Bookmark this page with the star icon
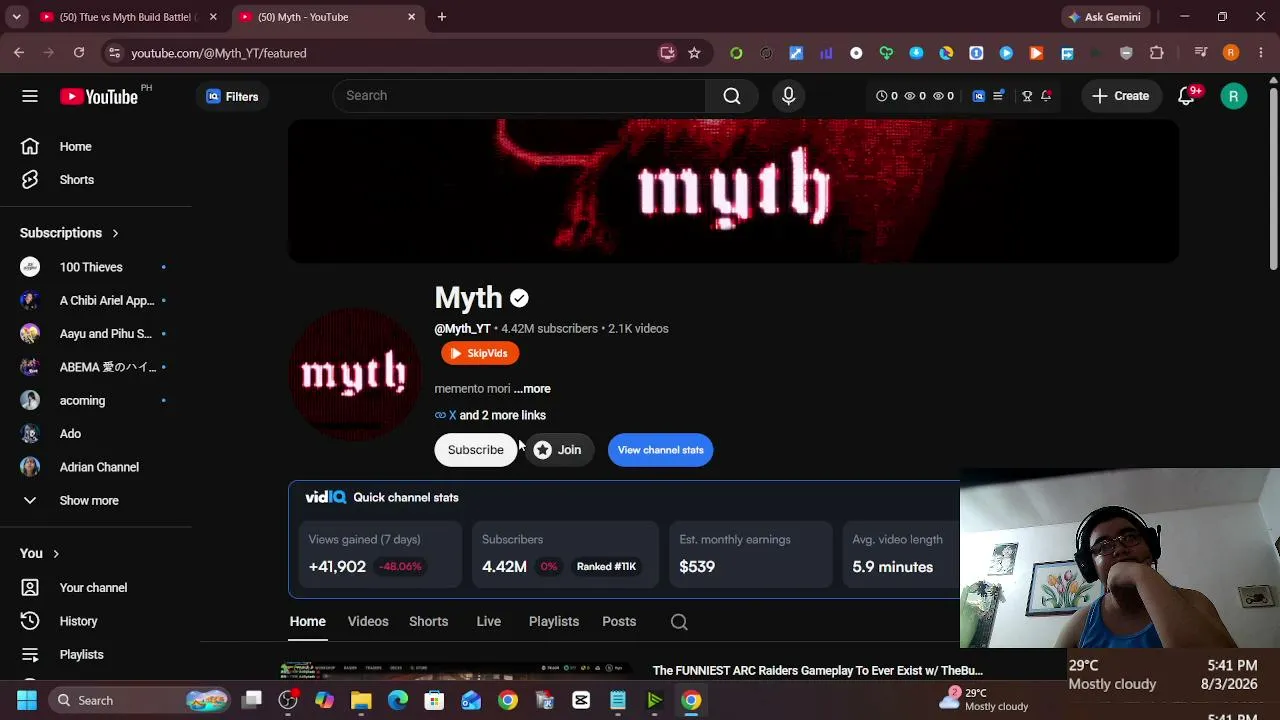Viewport: 1280px width, 720px height. click(694, 53)
